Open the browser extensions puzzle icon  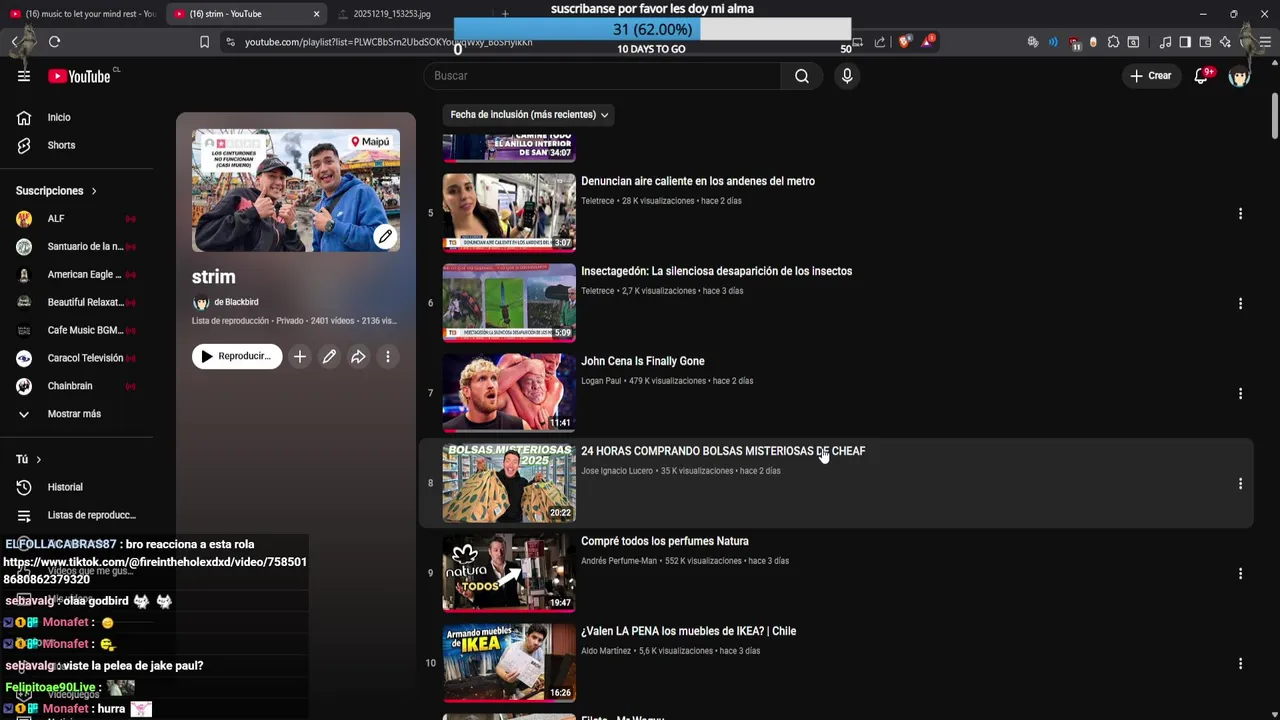pos(1113,42)
